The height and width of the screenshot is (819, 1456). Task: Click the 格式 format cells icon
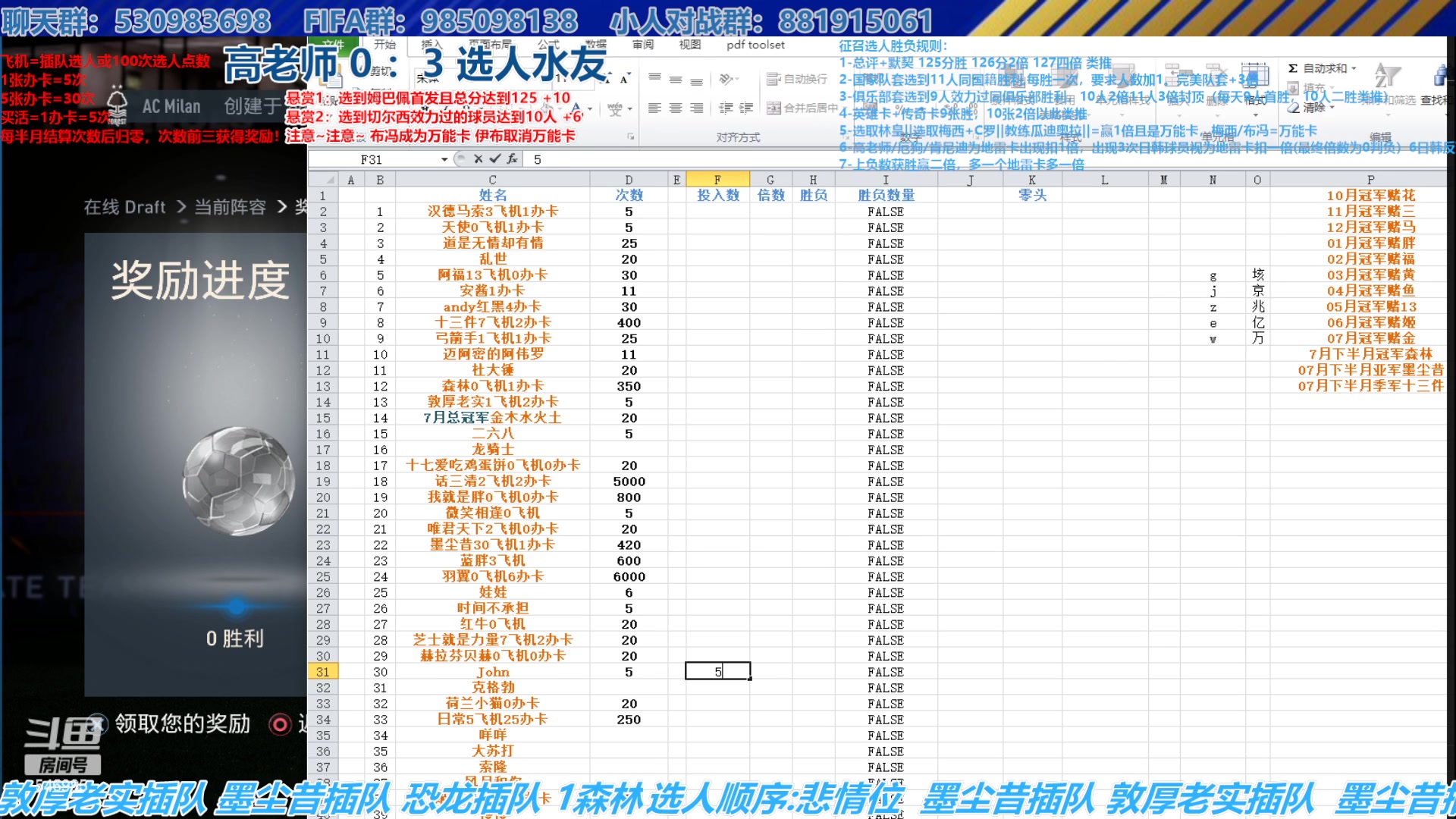pyautogui.click(x=1255, y=76)
